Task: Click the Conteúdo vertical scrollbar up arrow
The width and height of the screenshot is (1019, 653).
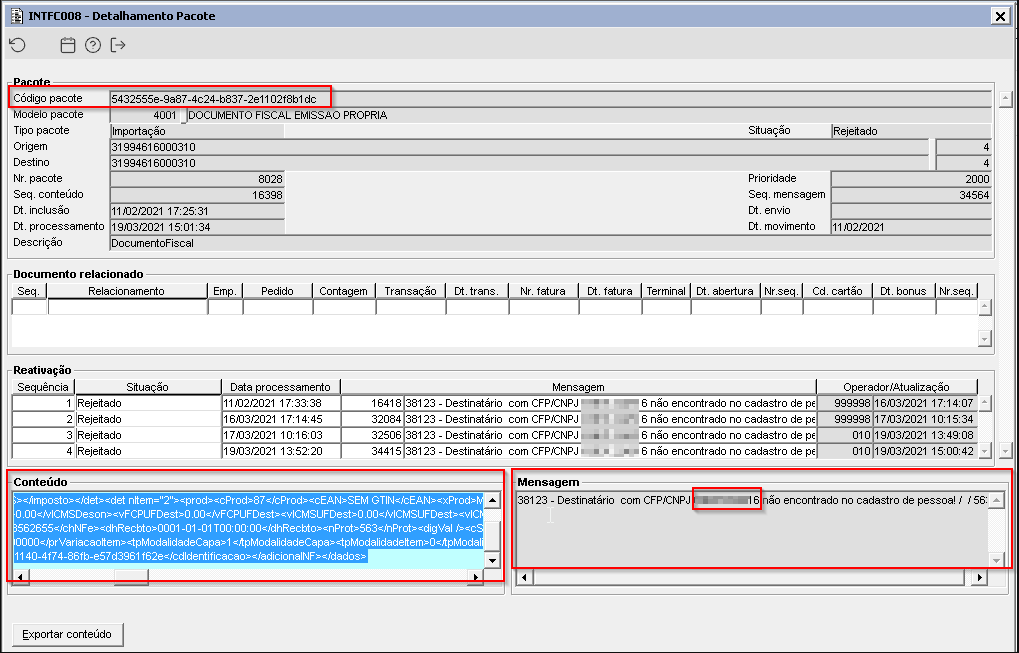Action: [x=492, y=500]
